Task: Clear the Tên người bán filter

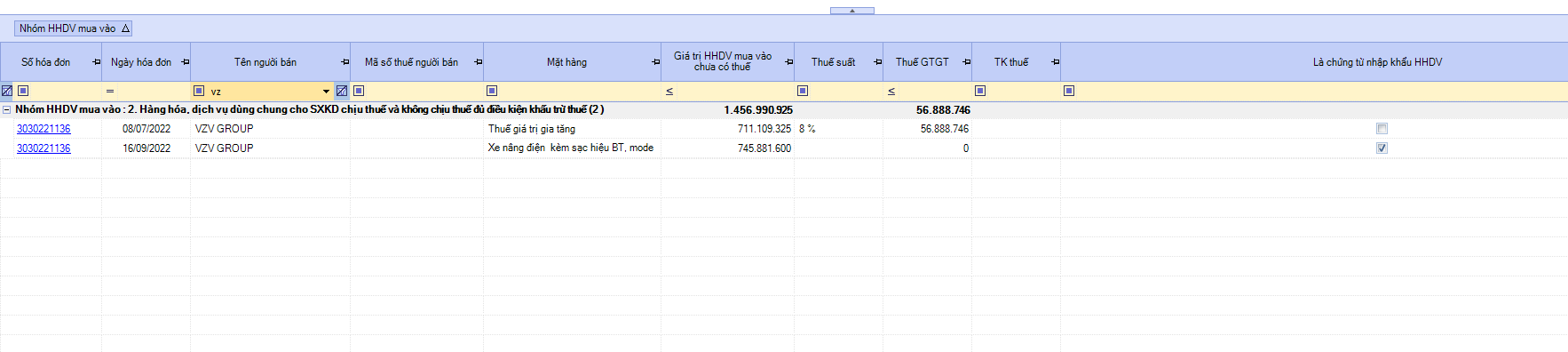Action: [x=342, y=91]
